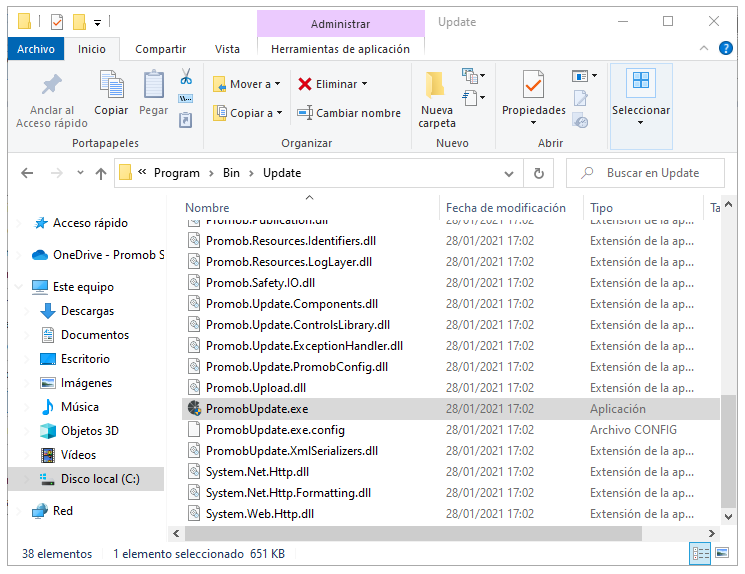Expand hidden breadcrumb path chevron

click(x=142, y=172)
